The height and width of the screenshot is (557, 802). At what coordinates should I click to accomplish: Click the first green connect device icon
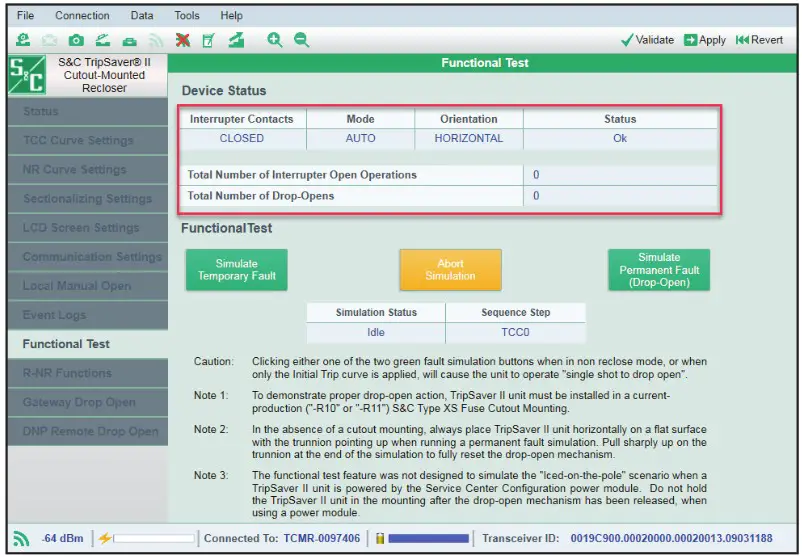click(23, 40)
